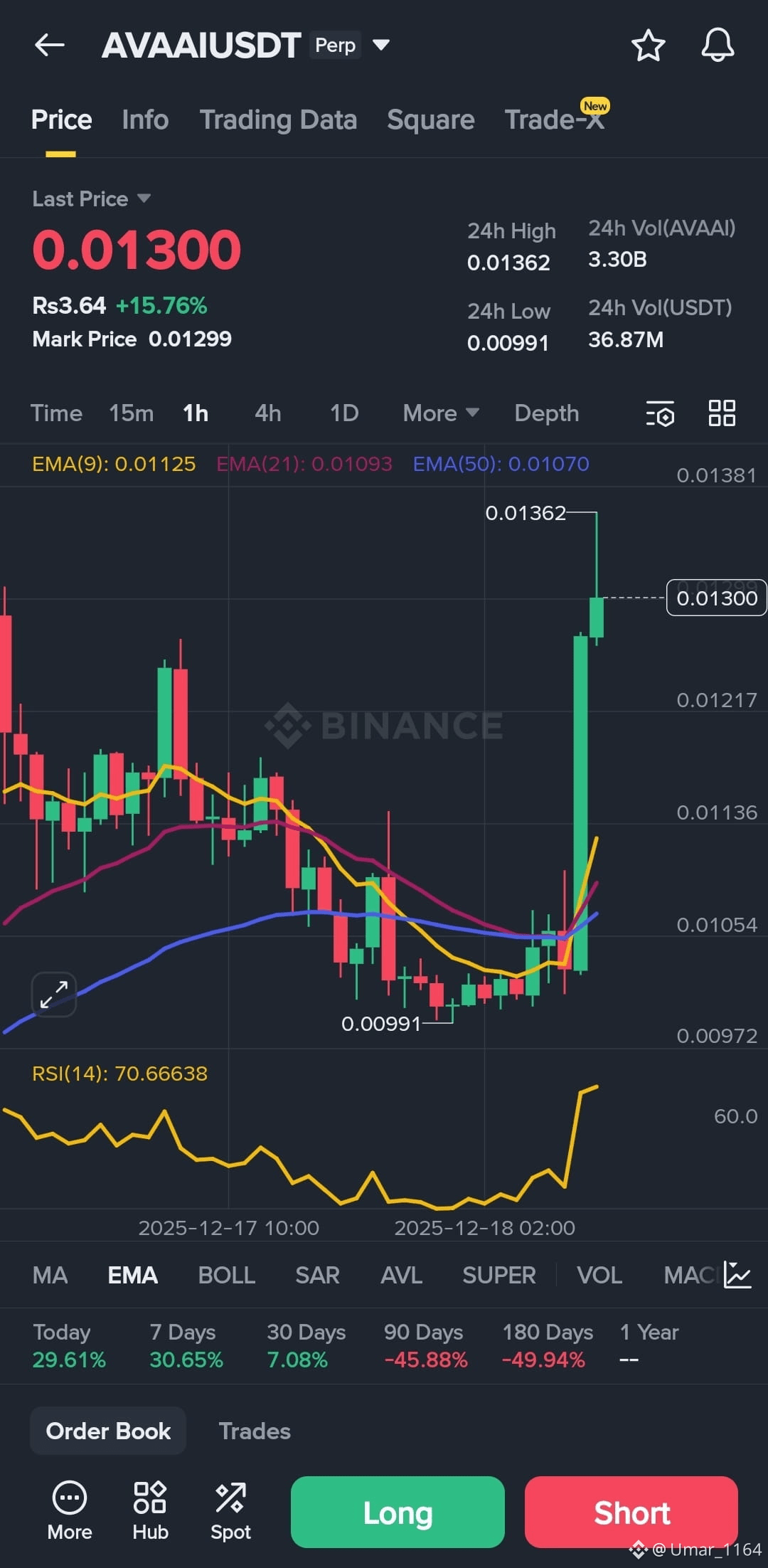Select the Price tab
The image size is (768, 1568).
pos(61,120)
